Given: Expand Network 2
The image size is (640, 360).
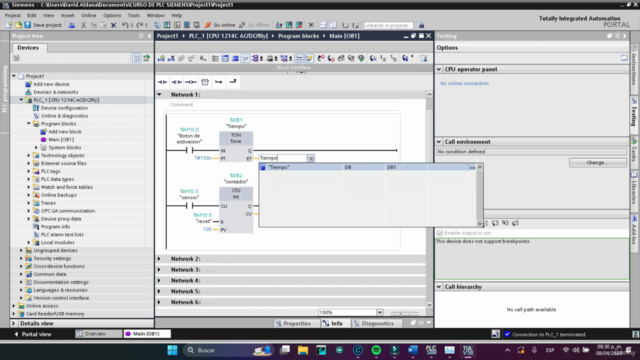Looking at the screenshot, I should pyautogui.click(x=160, y=259).
